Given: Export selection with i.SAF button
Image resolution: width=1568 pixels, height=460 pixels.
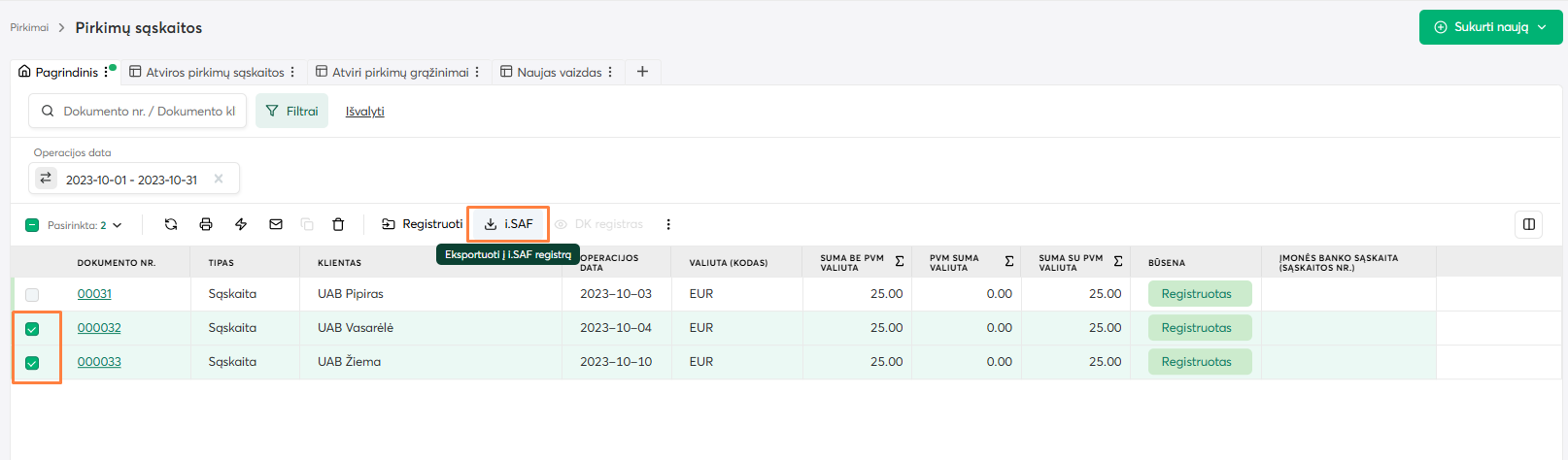Looking at the screenshot, I should pos(508,224).
